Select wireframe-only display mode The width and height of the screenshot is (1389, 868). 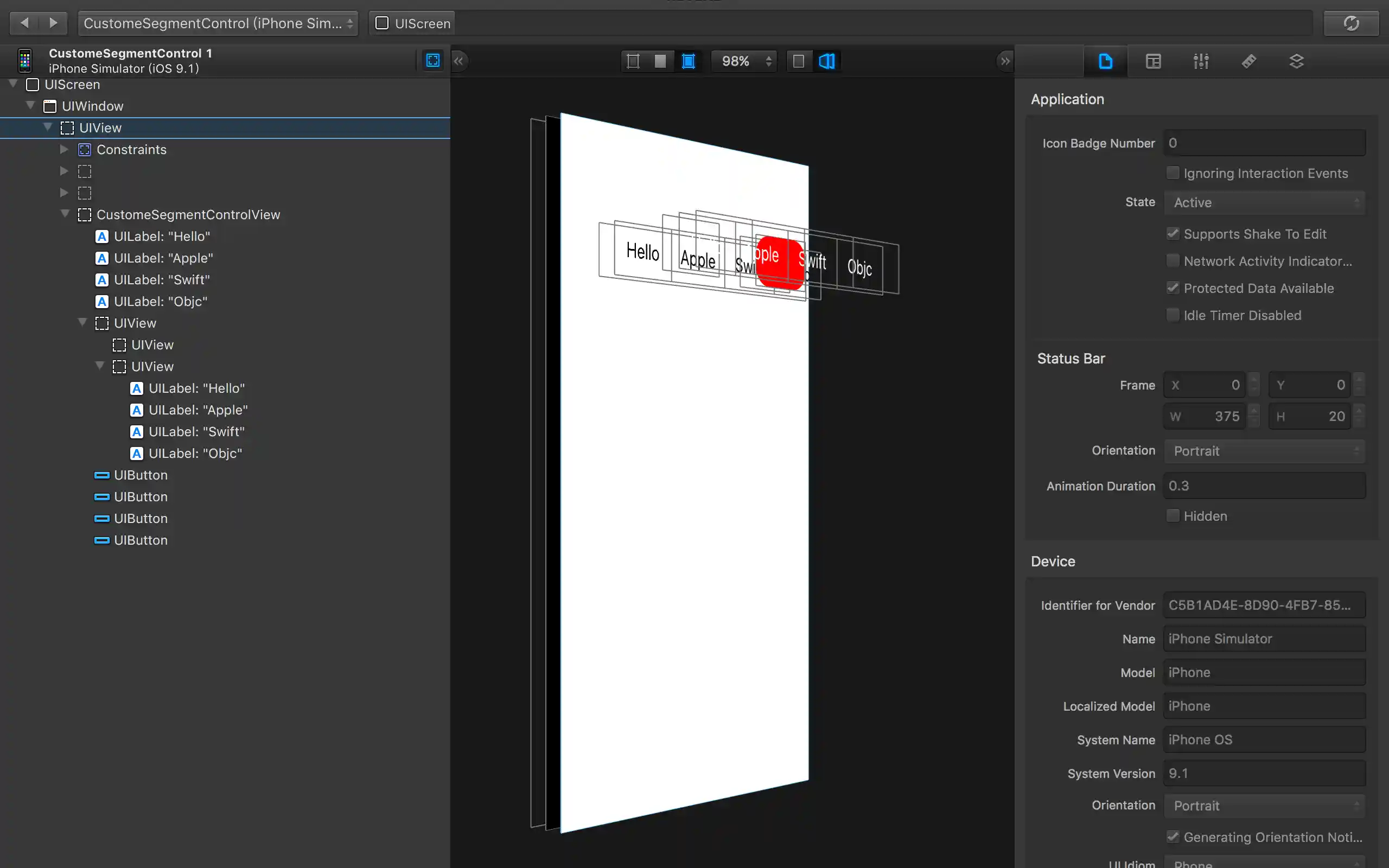(633, 61)
